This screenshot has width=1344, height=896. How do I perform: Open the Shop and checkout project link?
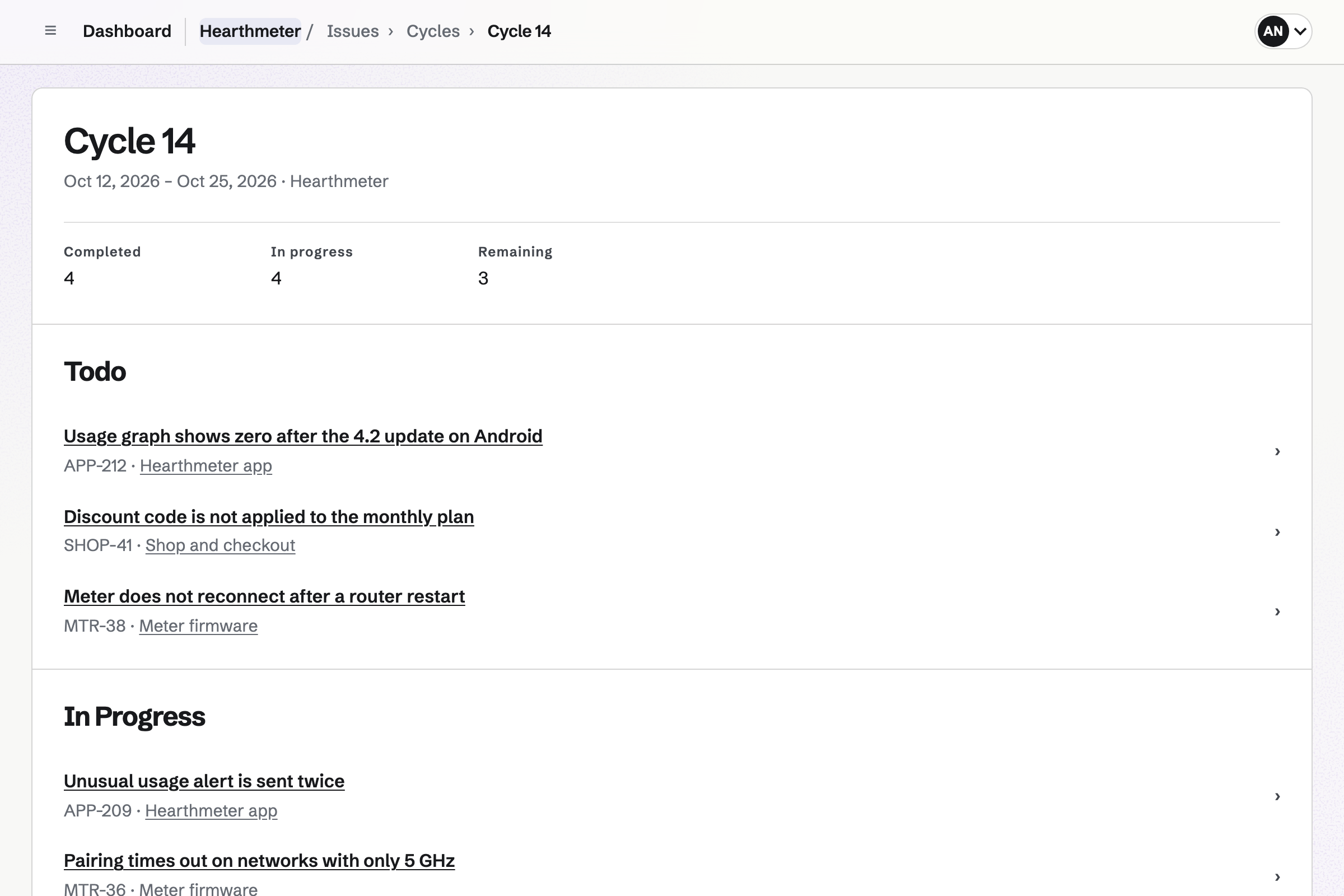[x=220, y=545]
